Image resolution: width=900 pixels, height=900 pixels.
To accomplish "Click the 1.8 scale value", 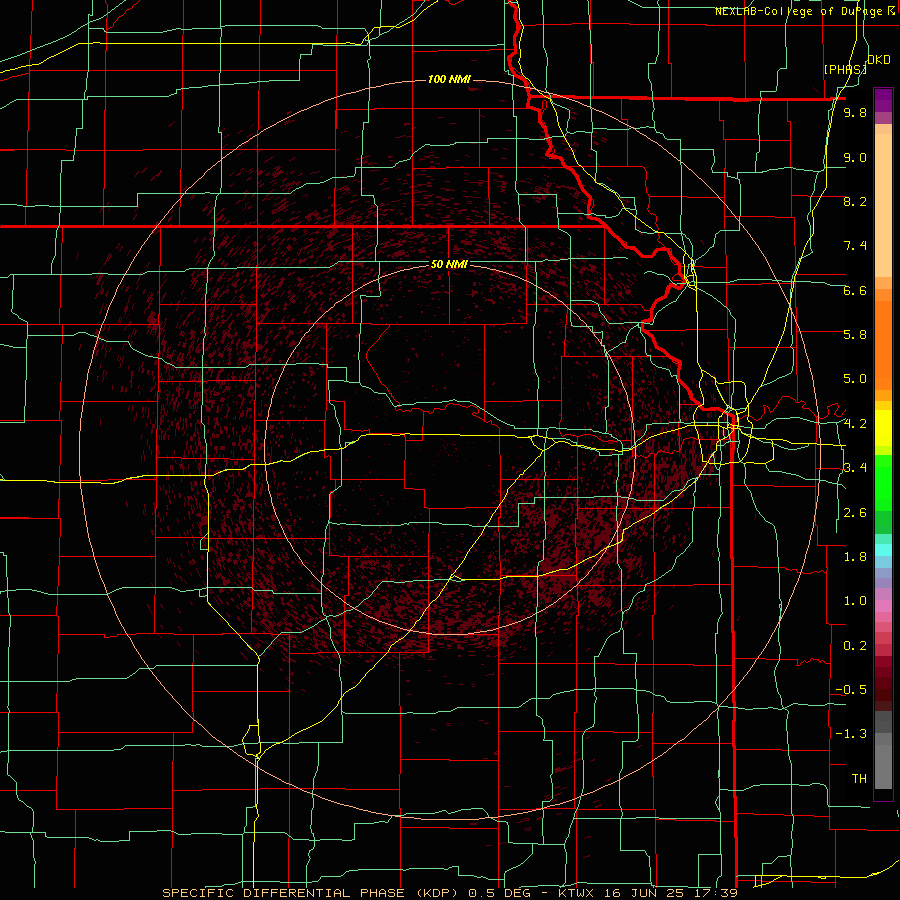I will (x=855, y=557).
